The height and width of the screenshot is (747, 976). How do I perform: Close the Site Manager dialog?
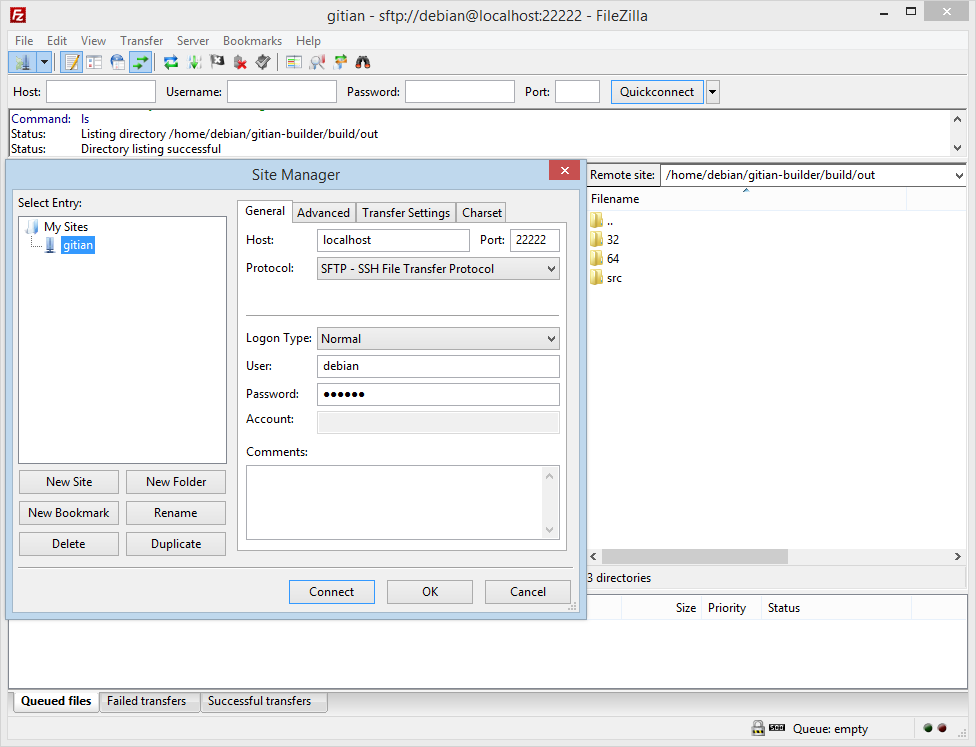pyautogui.click(x=565, y=171)
